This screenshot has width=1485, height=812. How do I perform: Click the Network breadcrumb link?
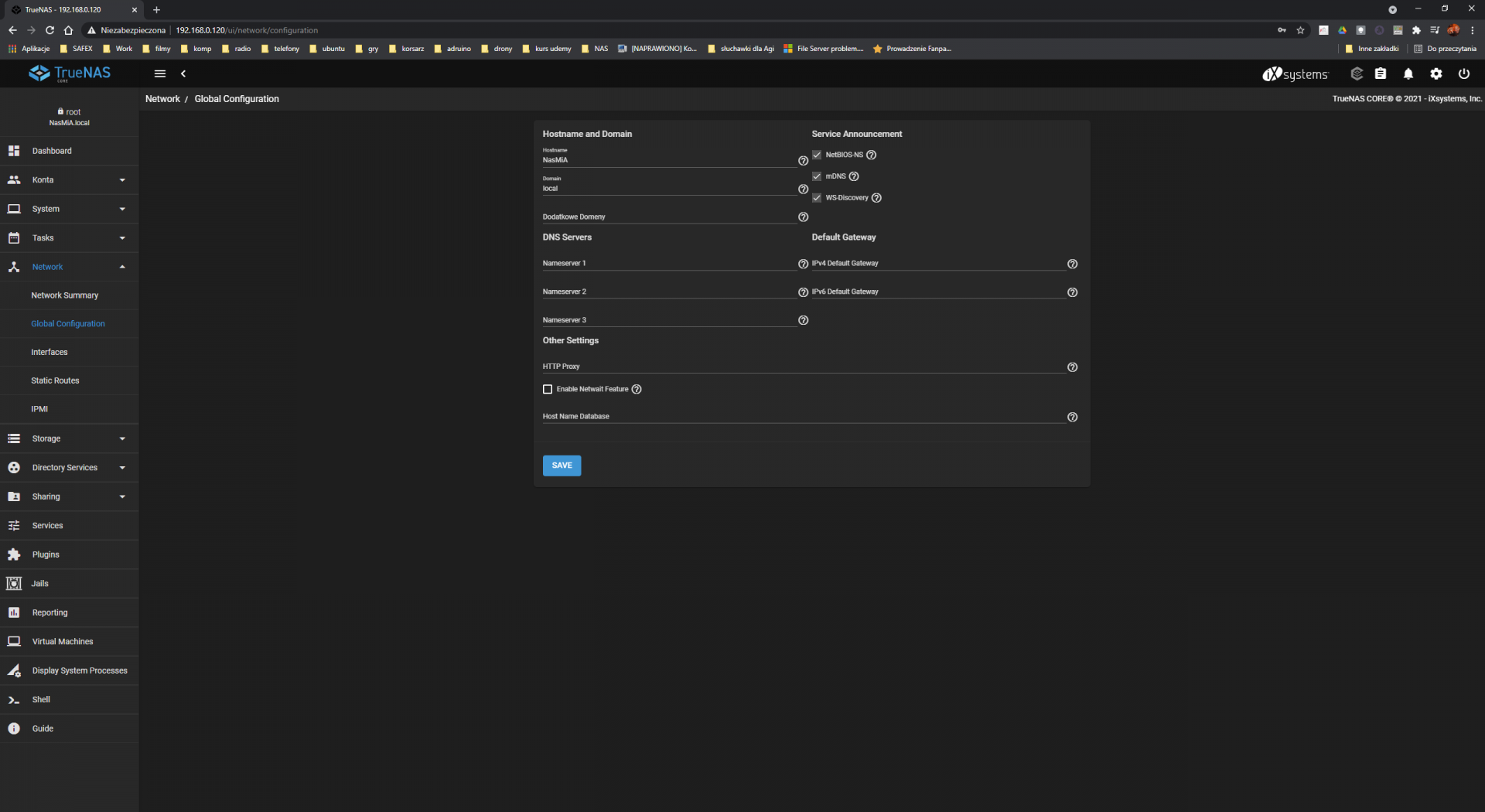162,99
